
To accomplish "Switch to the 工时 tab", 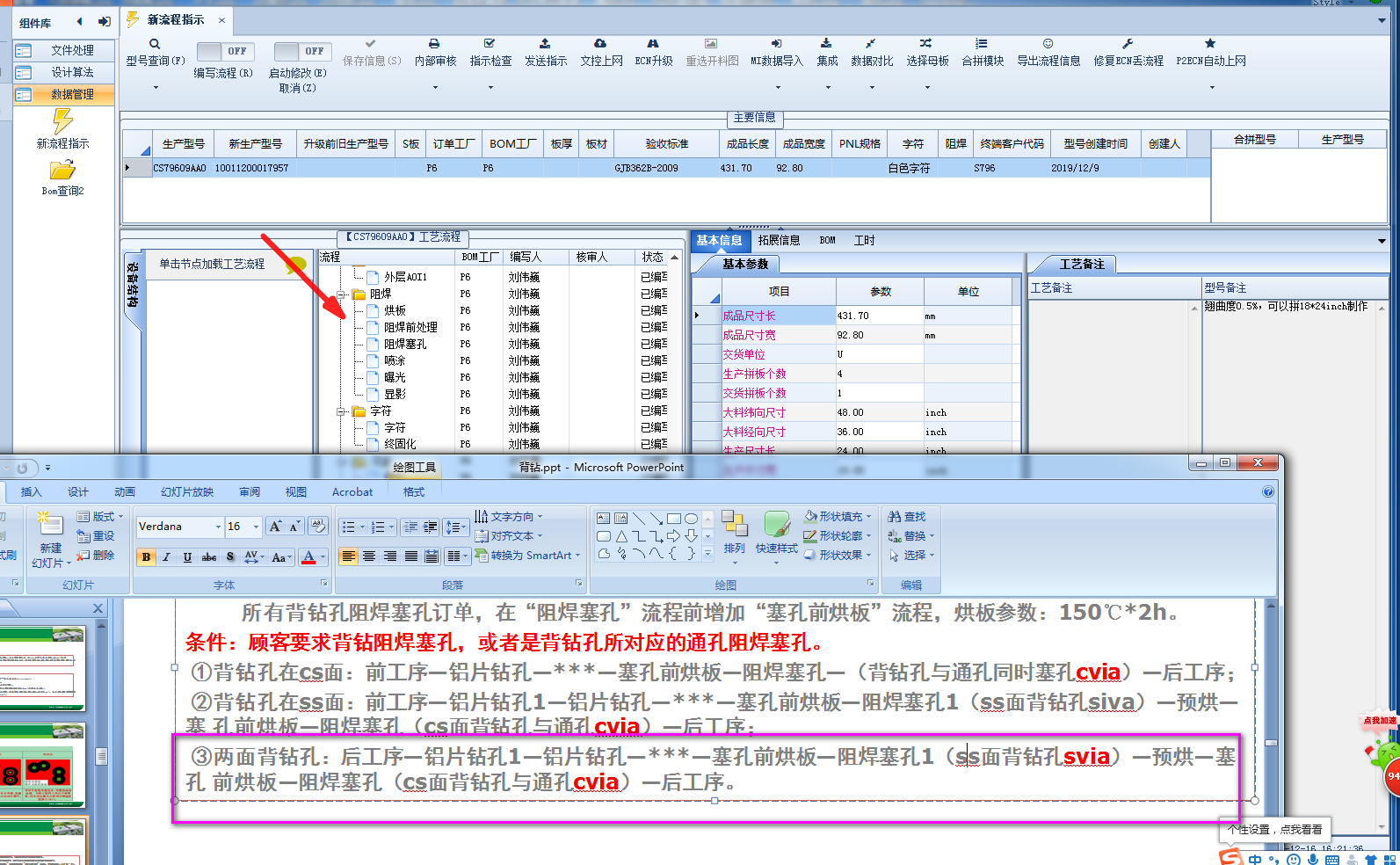I will click(x=864, y=240).
